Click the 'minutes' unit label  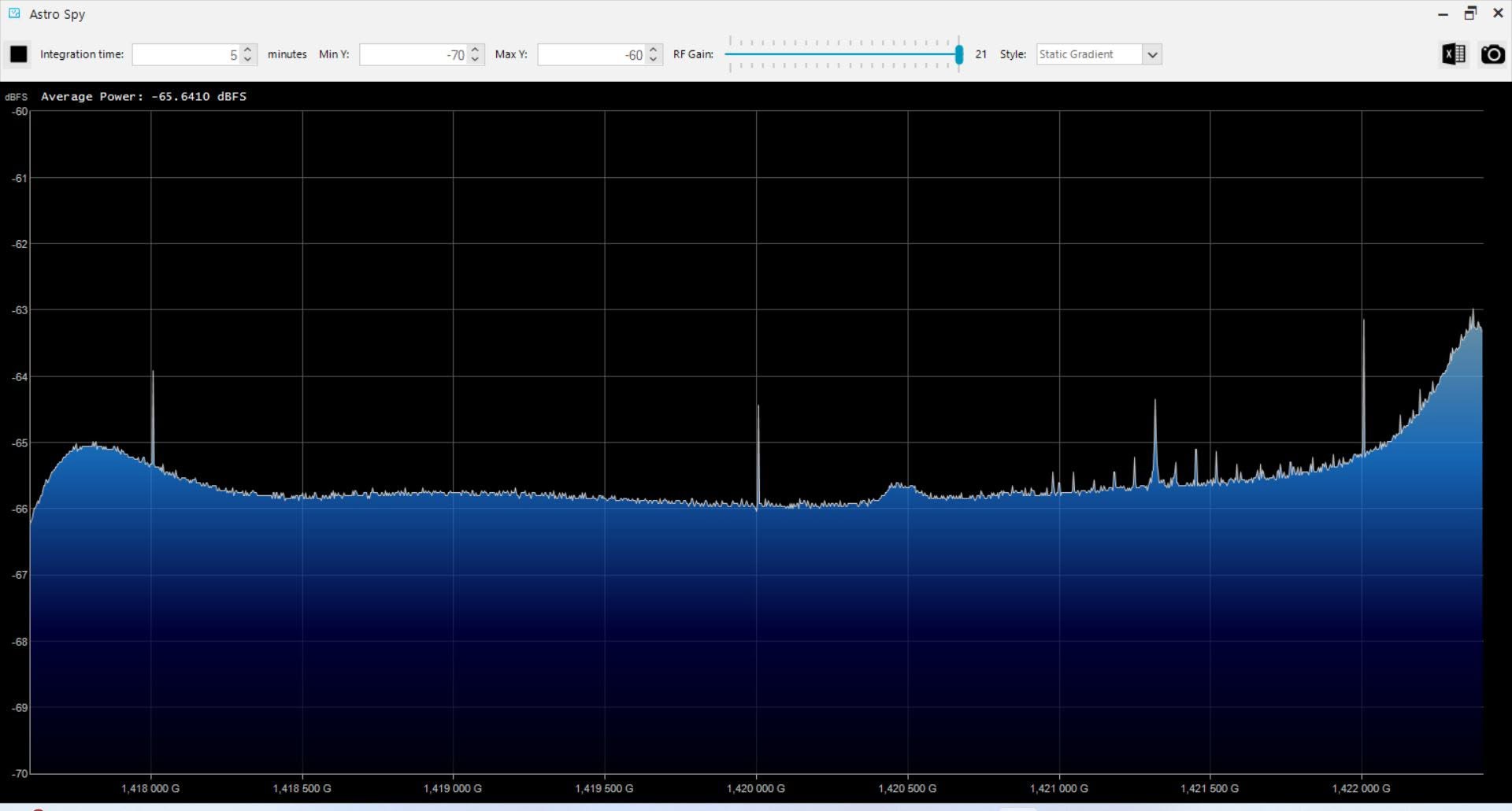coord(287,54)
